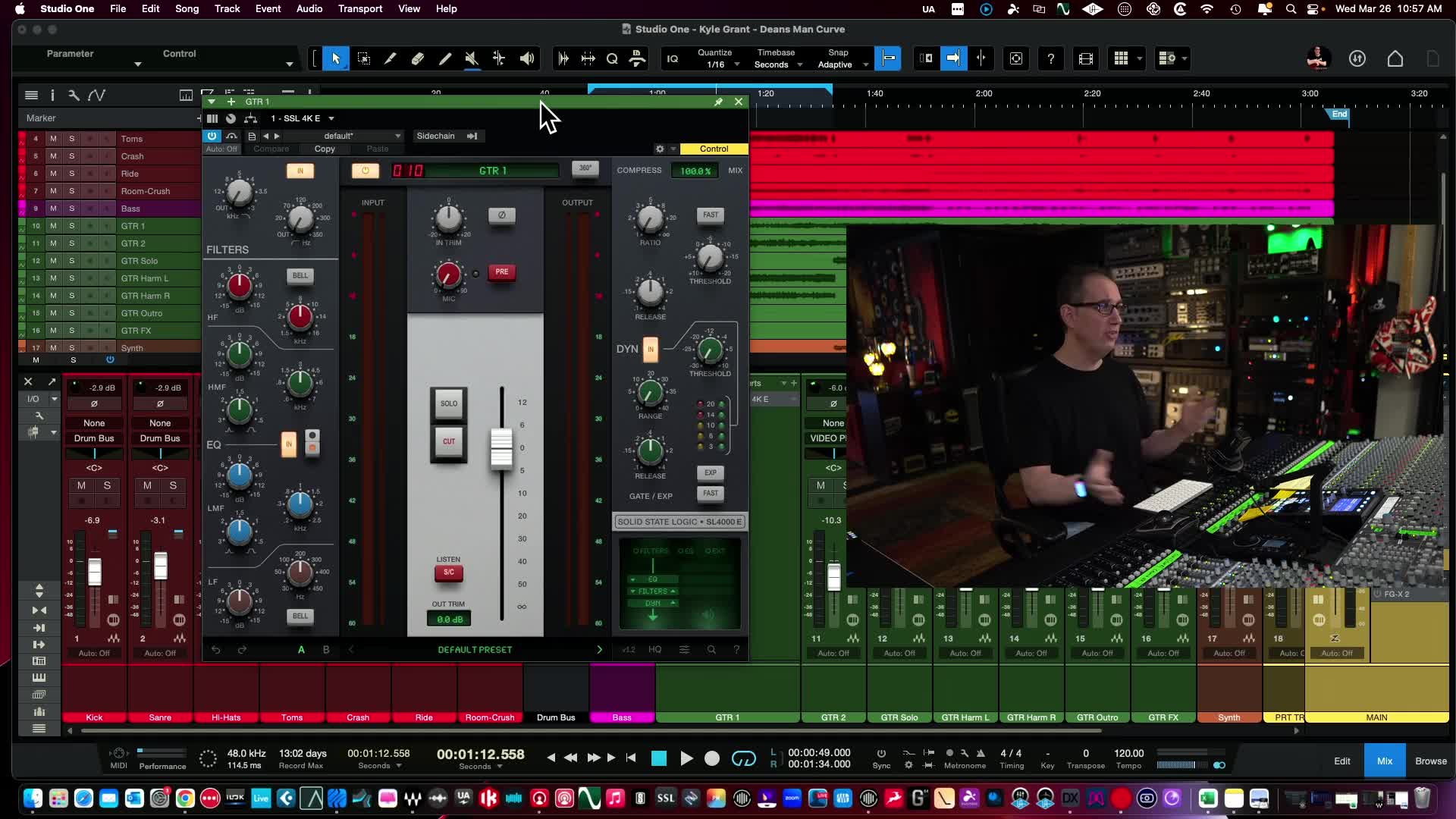Click the Loop transport button

click(x=744, y=758)
